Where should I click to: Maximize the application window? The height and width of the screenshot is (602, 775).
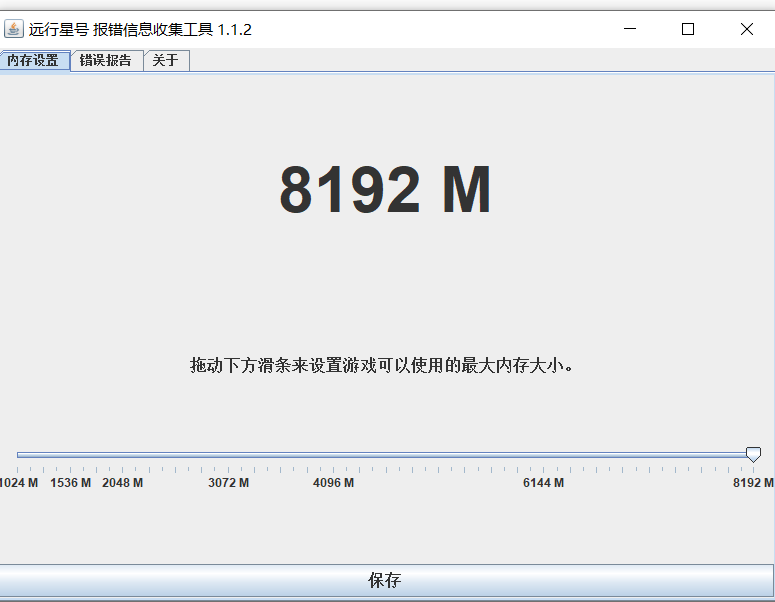tap(688, 29)
